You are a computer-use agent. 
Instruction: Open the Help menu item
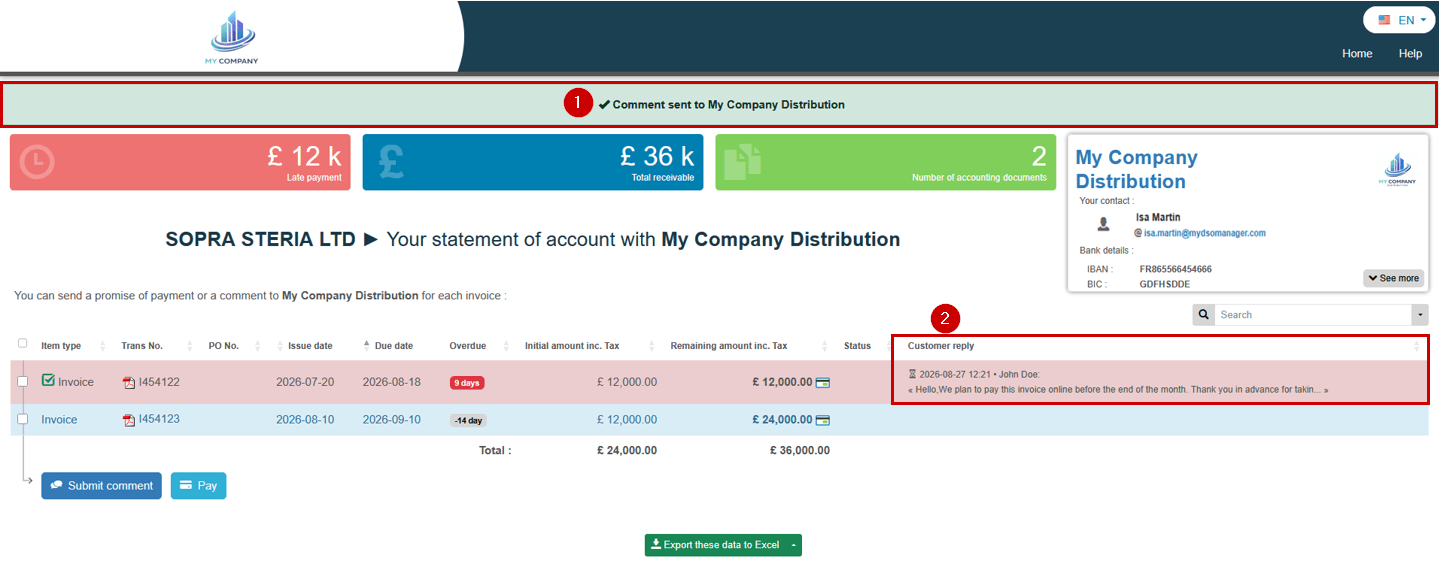pos(1410,54)
